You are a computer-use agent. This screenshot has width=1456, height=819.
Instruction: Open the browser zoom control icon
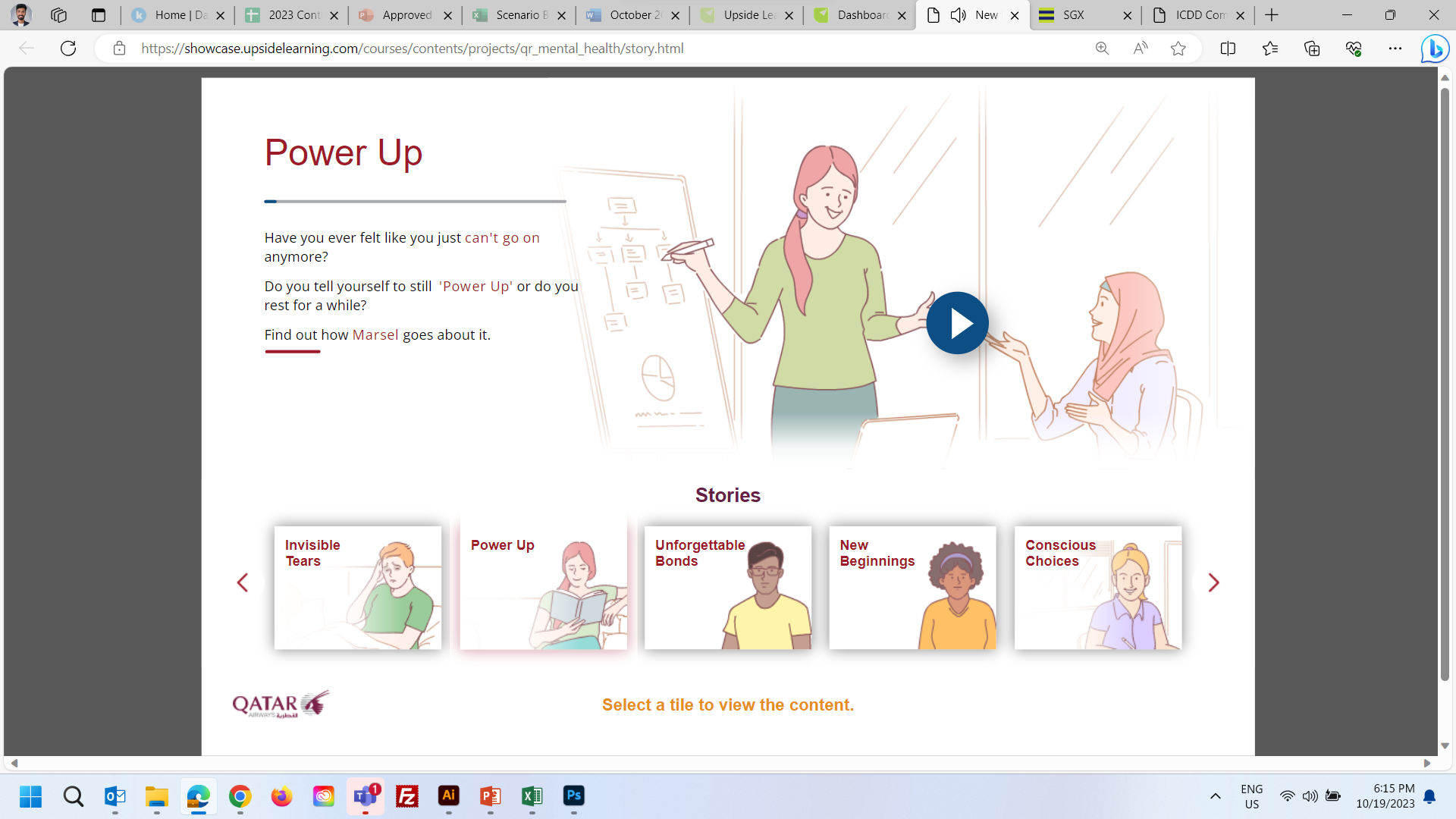(1102, 49)
